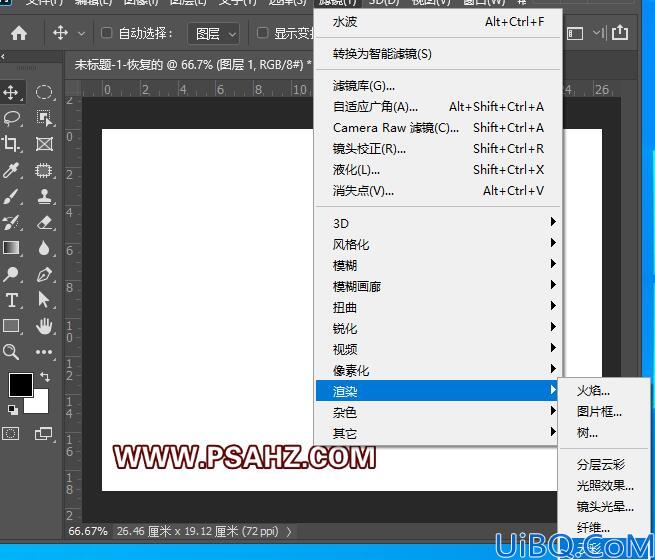Choose 光照效果... in render submenu
The width and height of the screenshot is (655, 560).
[604, 486]
